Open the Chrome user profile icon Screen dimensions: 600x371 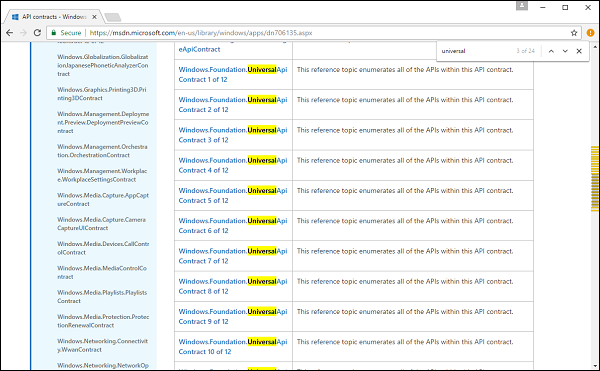point(522,6)
